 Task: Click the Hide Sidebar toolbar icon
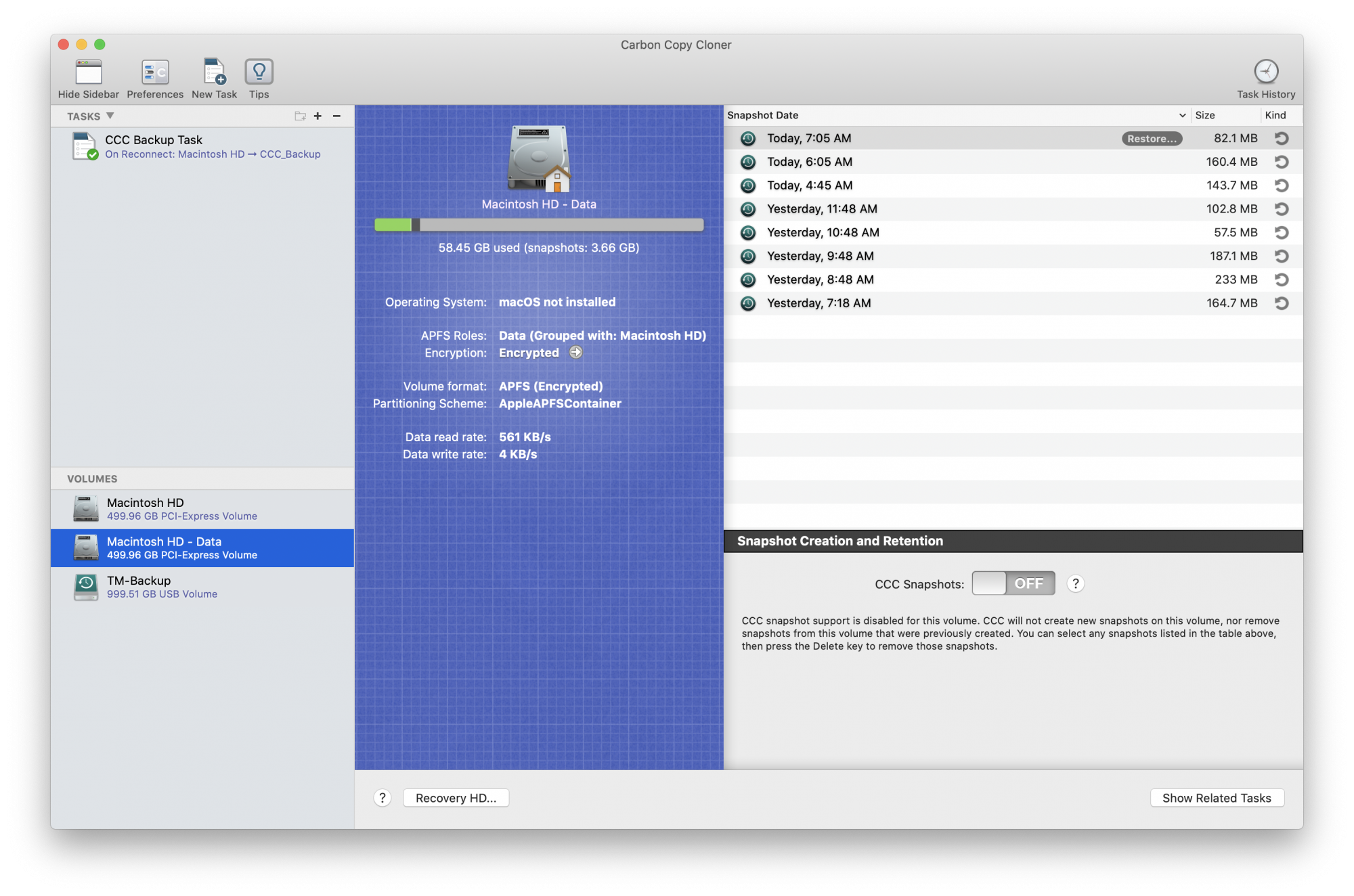pos(88,72)
